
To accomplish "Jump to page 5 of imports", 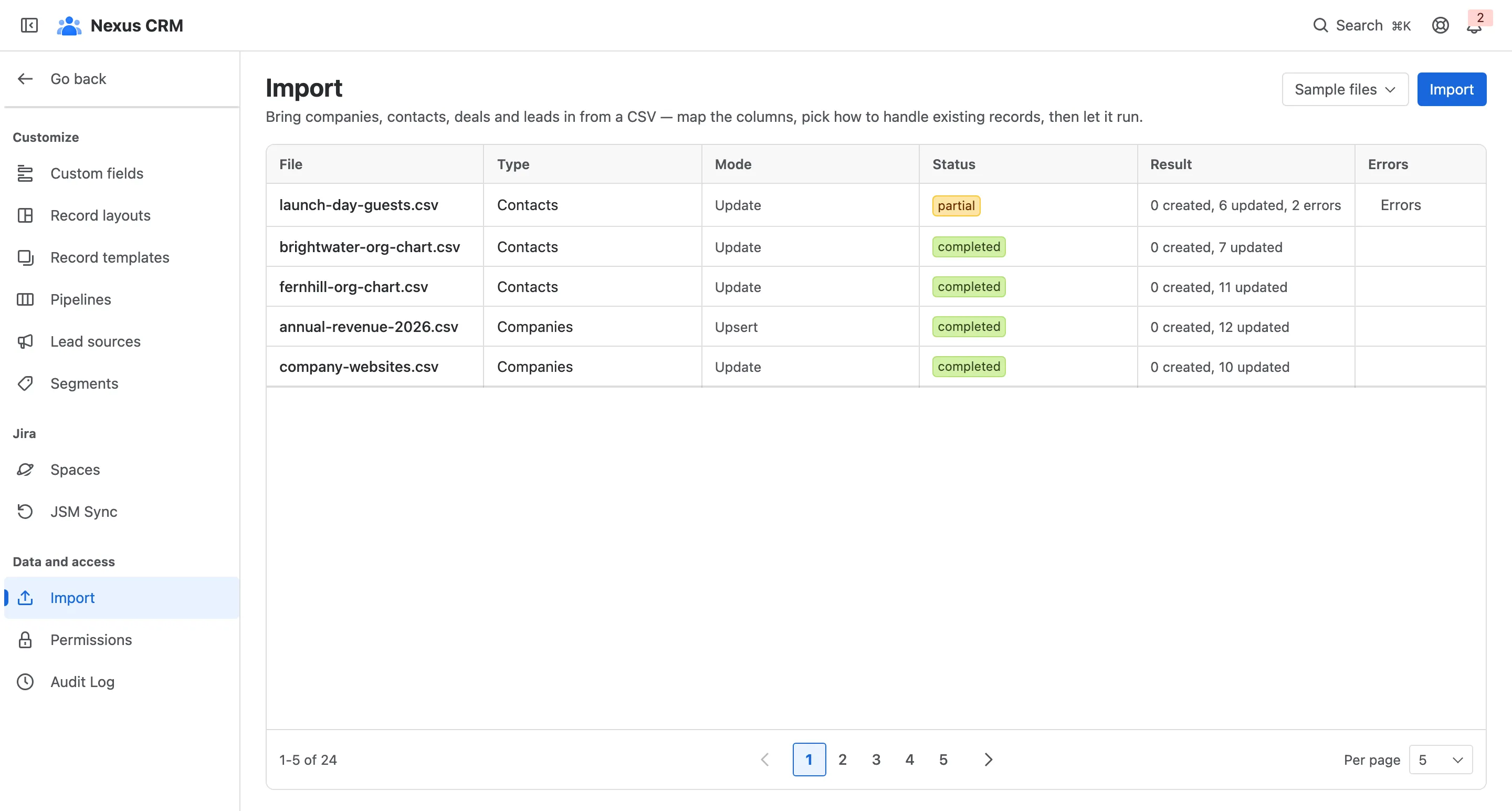I will [x=943, y=760].
